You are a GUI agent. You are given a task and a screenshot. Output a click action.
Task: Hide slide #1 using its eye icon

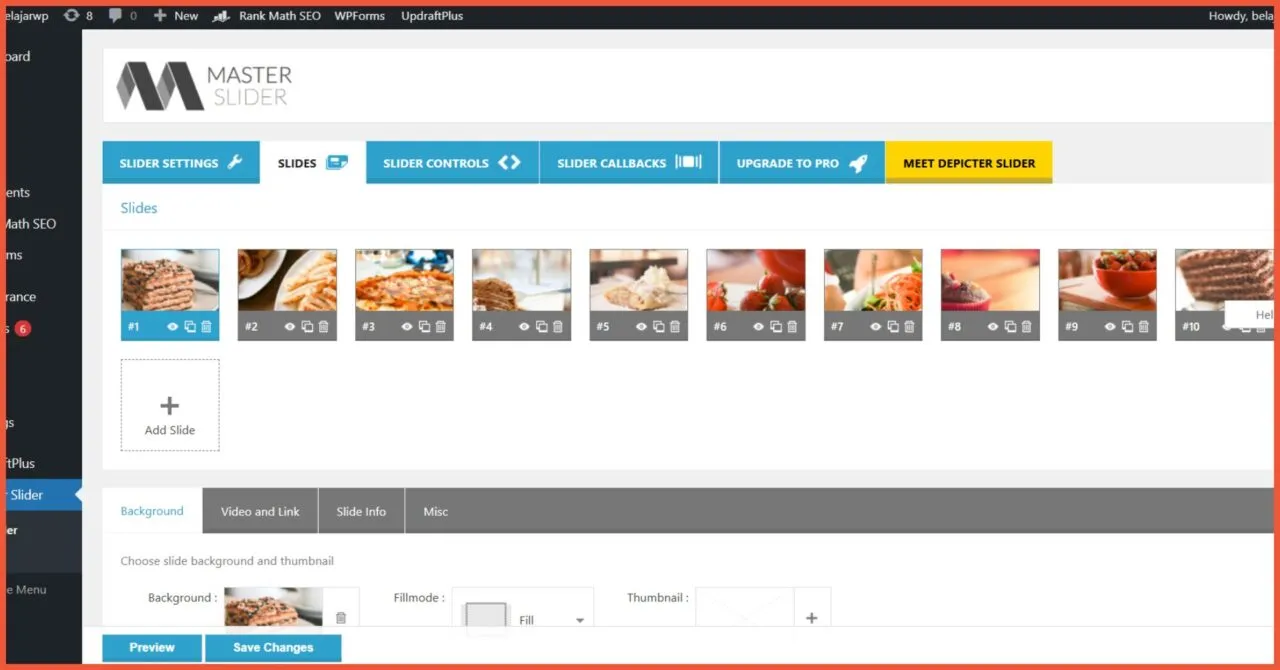coord(173,326)
